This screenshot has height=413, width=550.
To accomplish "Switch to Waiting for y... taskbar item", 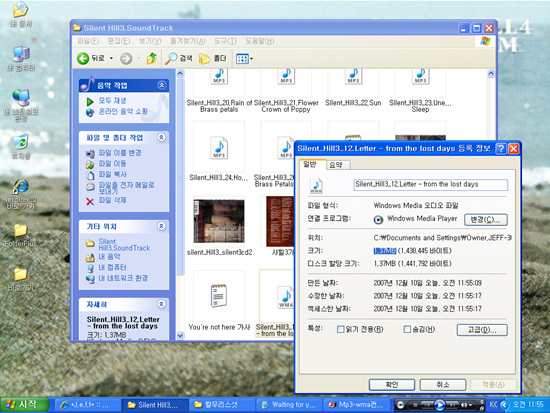I will 289,405.
